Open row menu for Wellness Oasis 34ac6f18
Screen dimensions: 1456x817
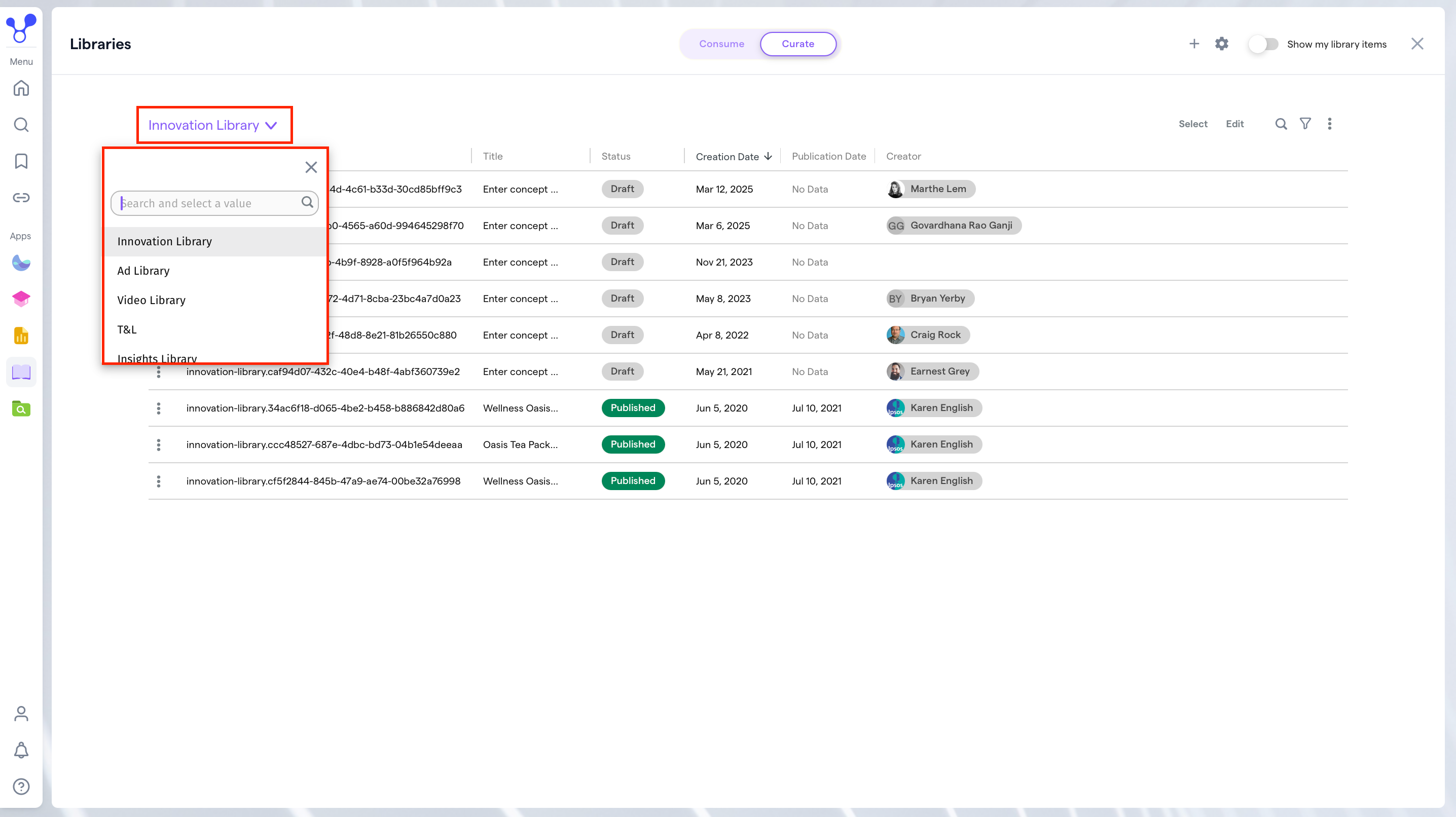[x=158, y=408]
